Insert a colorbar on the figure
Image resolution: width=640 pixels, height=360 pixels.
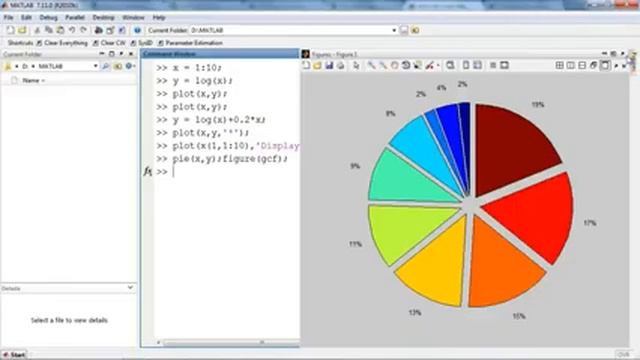pyautogui.click(x=466, y=65)
